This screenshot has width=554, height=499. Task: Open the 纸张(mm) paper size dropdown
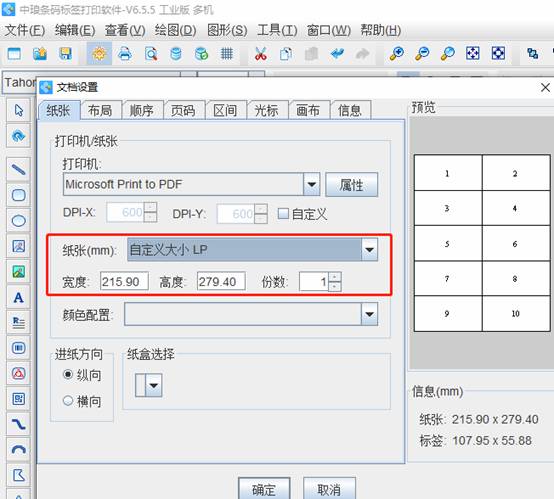(x=370, y=250)
